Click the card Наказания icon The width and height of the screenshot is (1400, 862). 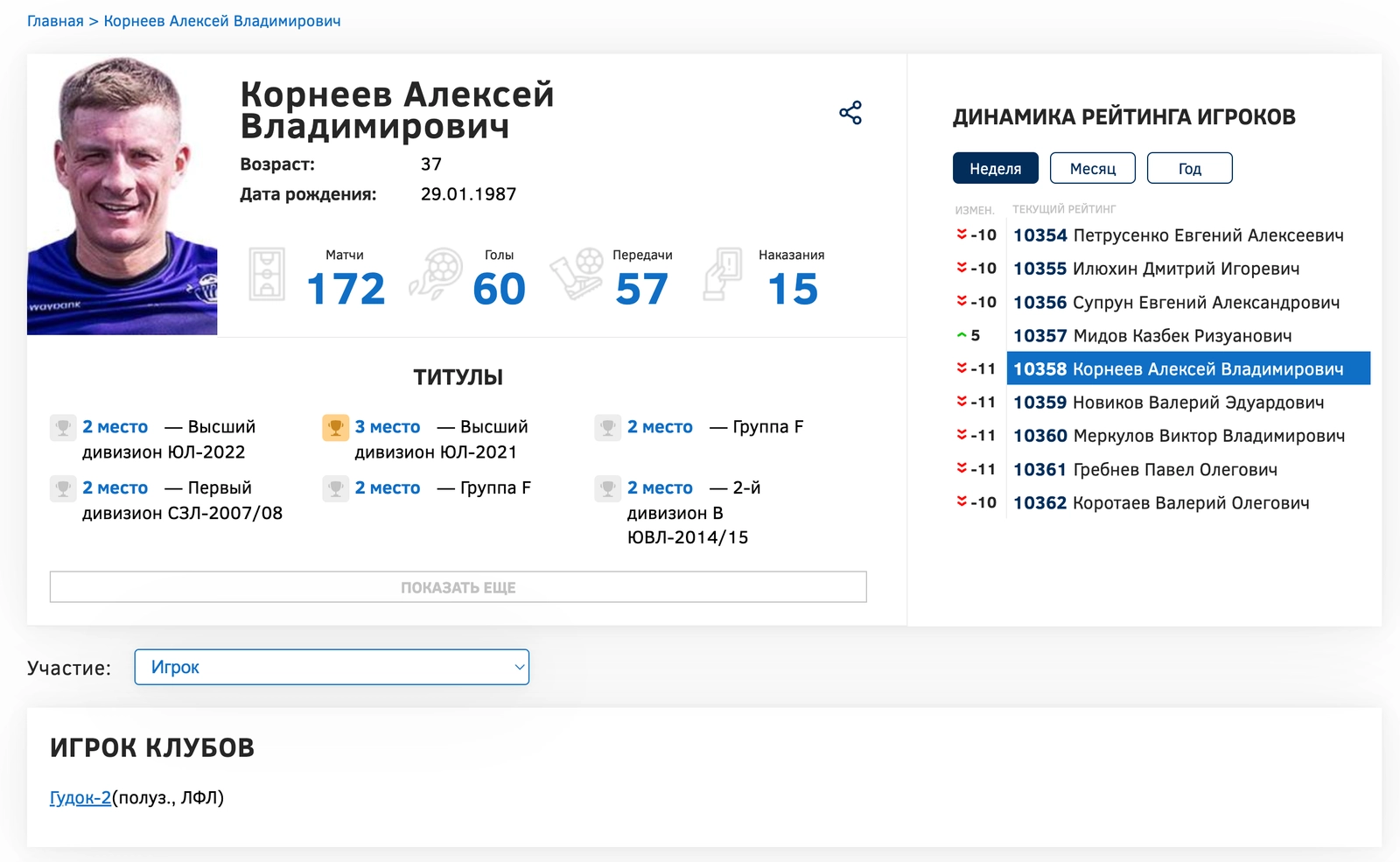coord(723,274)
